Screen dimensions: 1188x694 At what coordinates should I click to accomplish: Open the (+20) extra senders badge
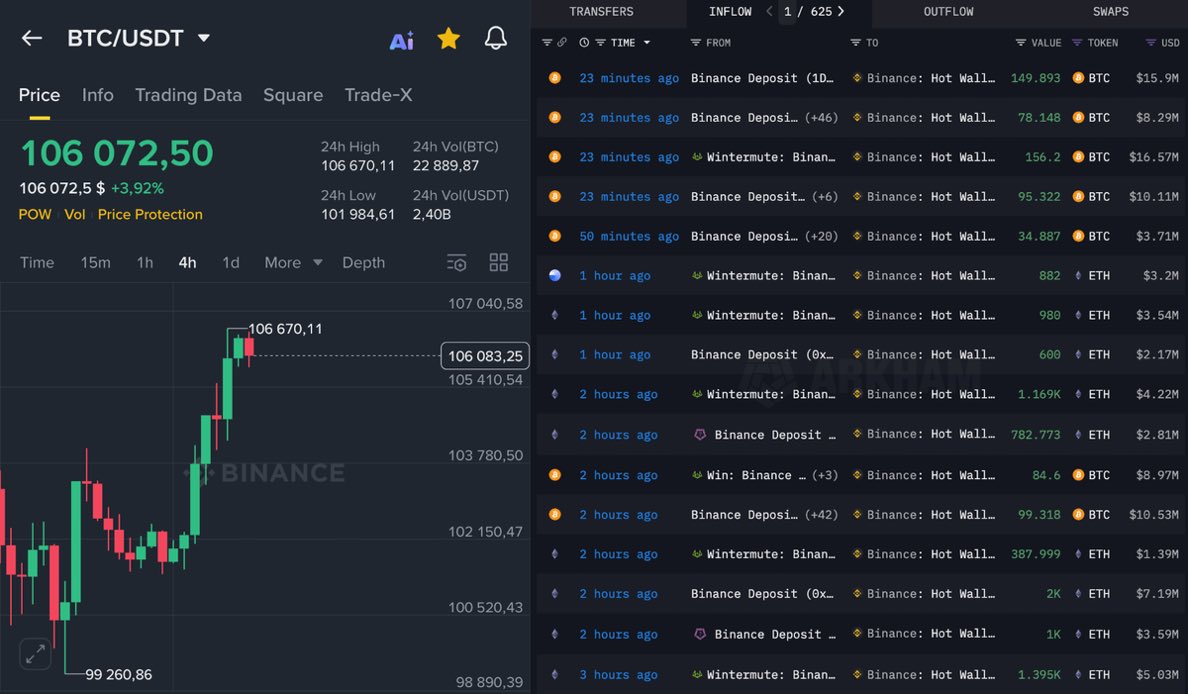coord(821,236)
